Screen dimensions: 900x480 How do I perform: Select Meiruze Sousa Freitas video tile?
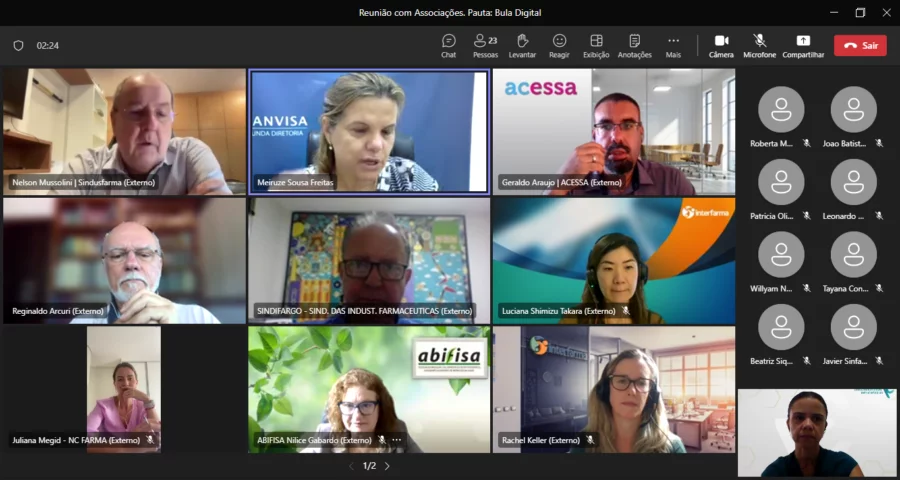pos(368,130)
